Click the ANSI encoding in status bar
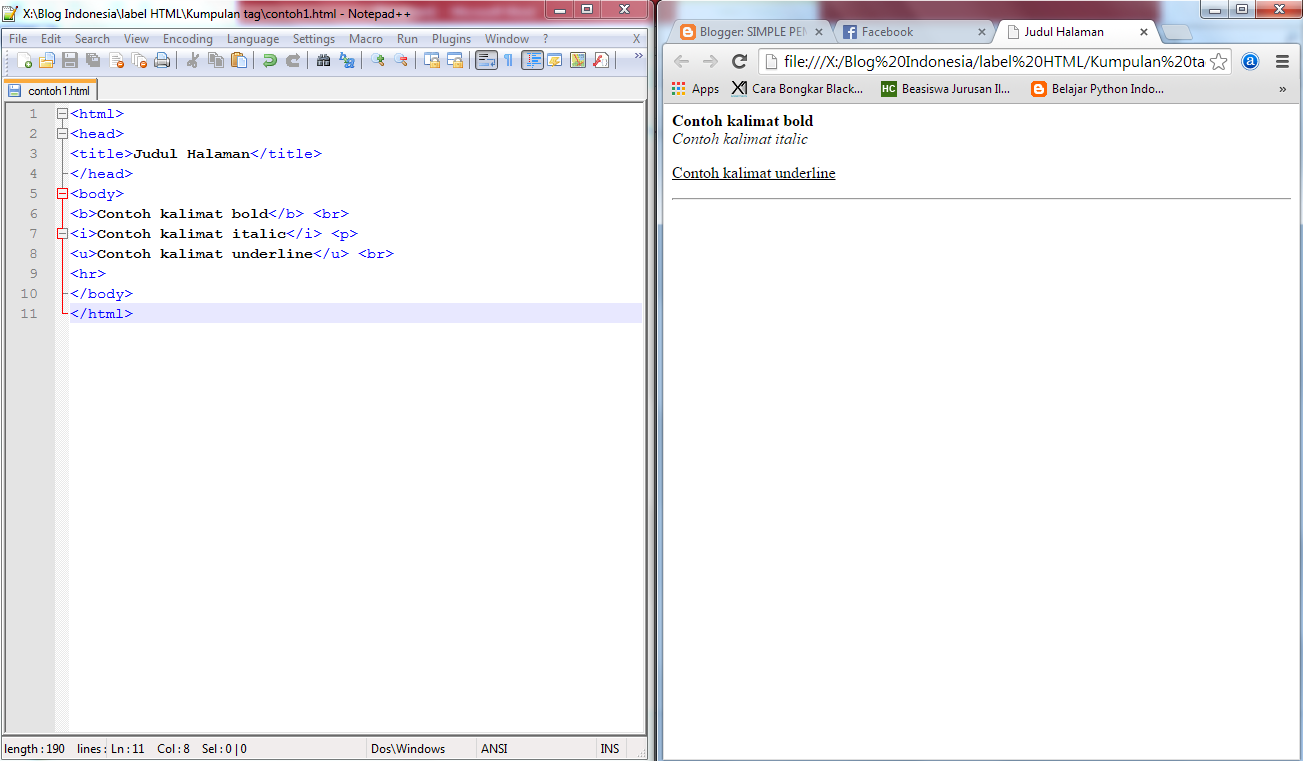This screenshot has width=1303, height=761. [x=494, y=749]
